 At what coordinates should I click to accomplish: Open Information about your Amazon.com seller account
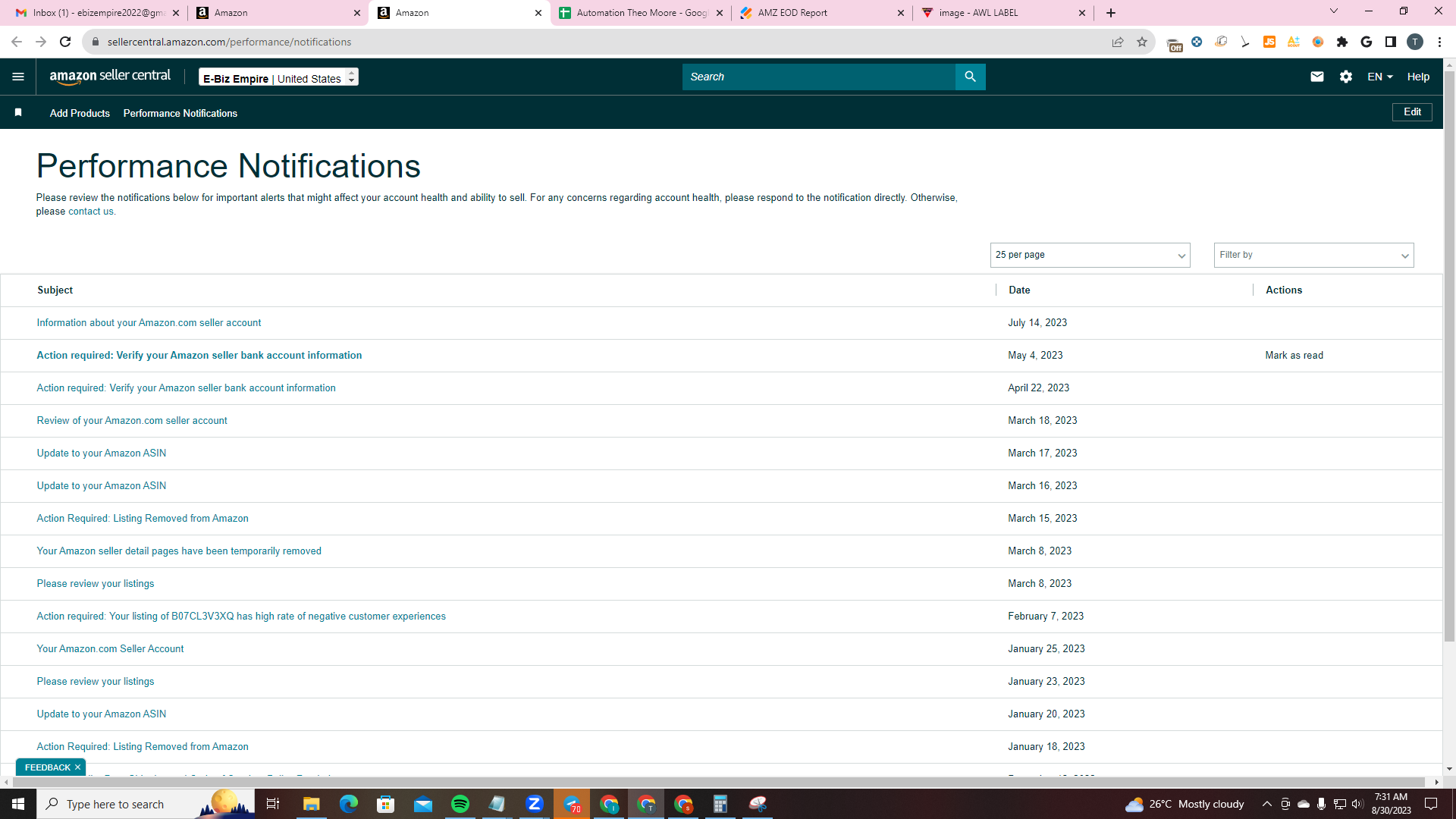[149, 322]
